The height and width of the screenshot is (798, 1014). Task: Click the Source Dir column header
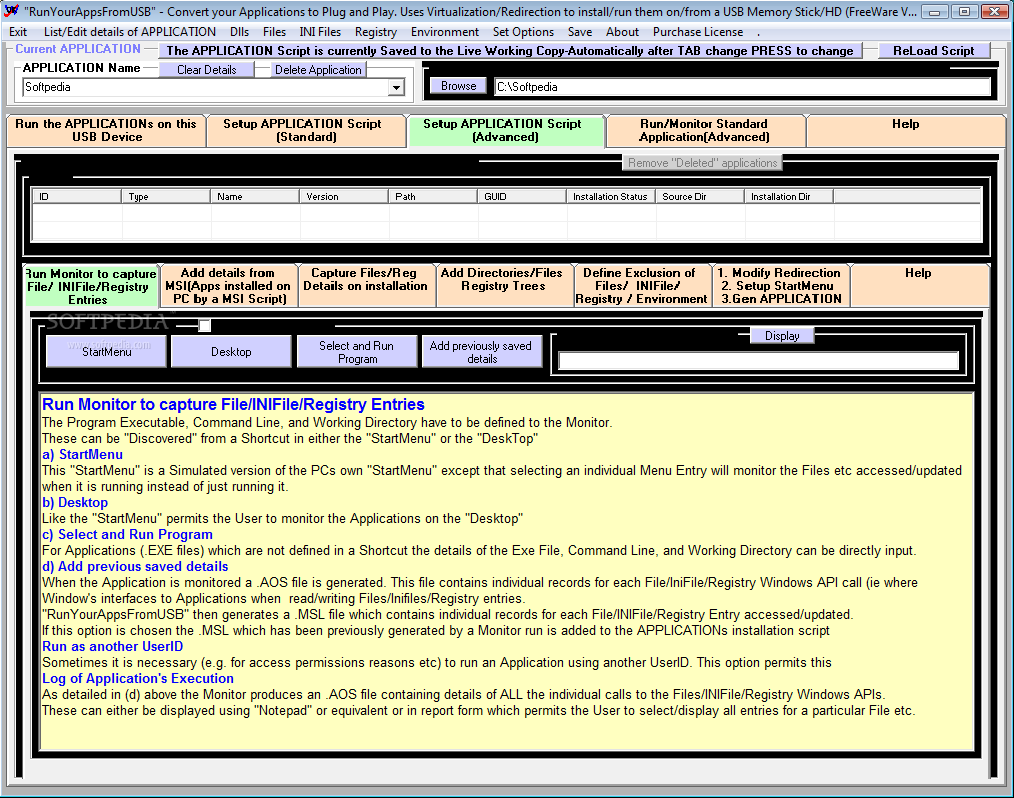click(700, 197)
